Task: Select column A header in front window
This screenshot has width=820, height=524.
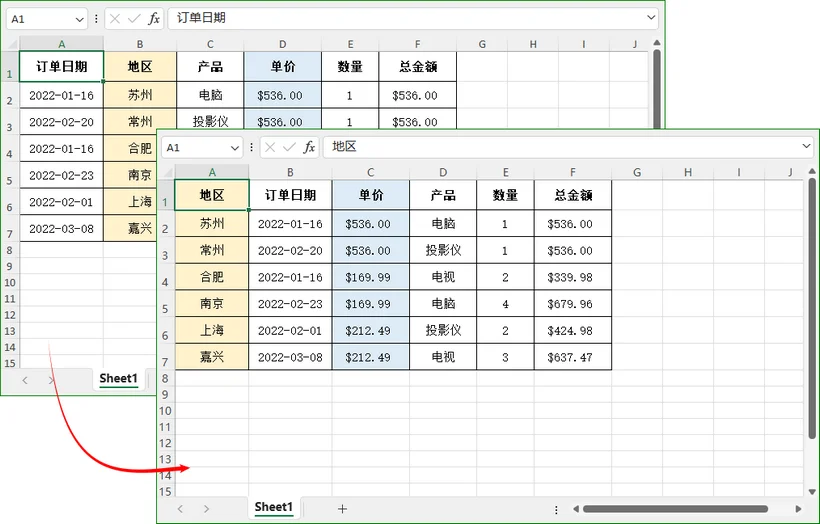Action: (212, 172)
